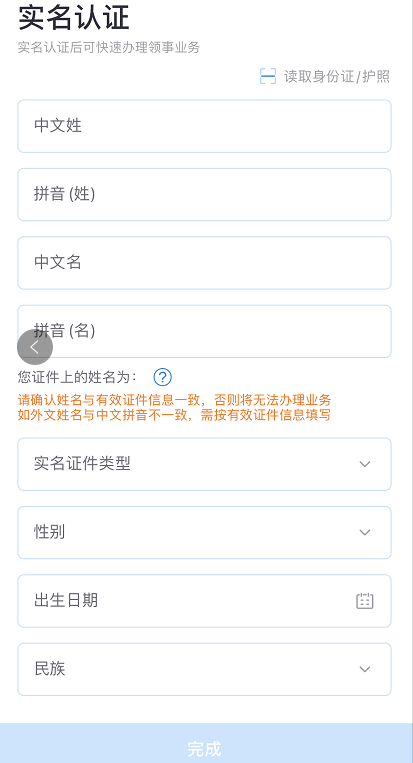Expand the 性别 selector
The height and width of the screenshot is (763, 413).
click(204, 532)
